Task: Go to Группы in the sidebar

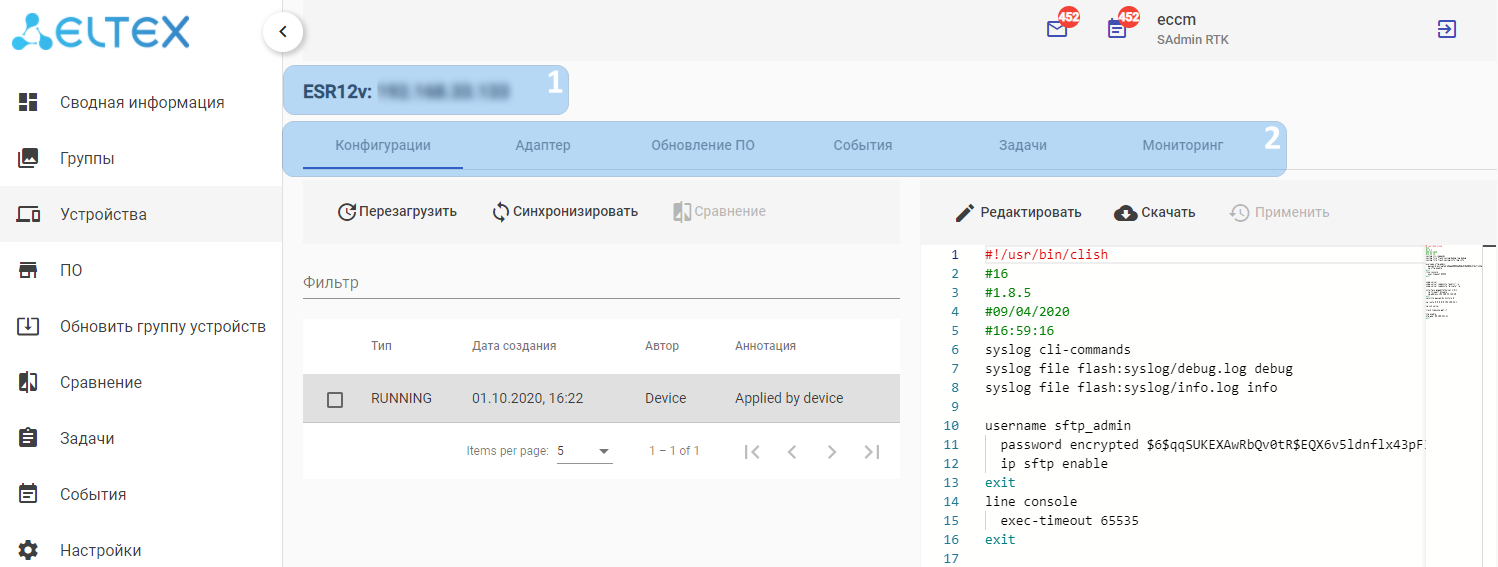Action: tap(87, 158)
